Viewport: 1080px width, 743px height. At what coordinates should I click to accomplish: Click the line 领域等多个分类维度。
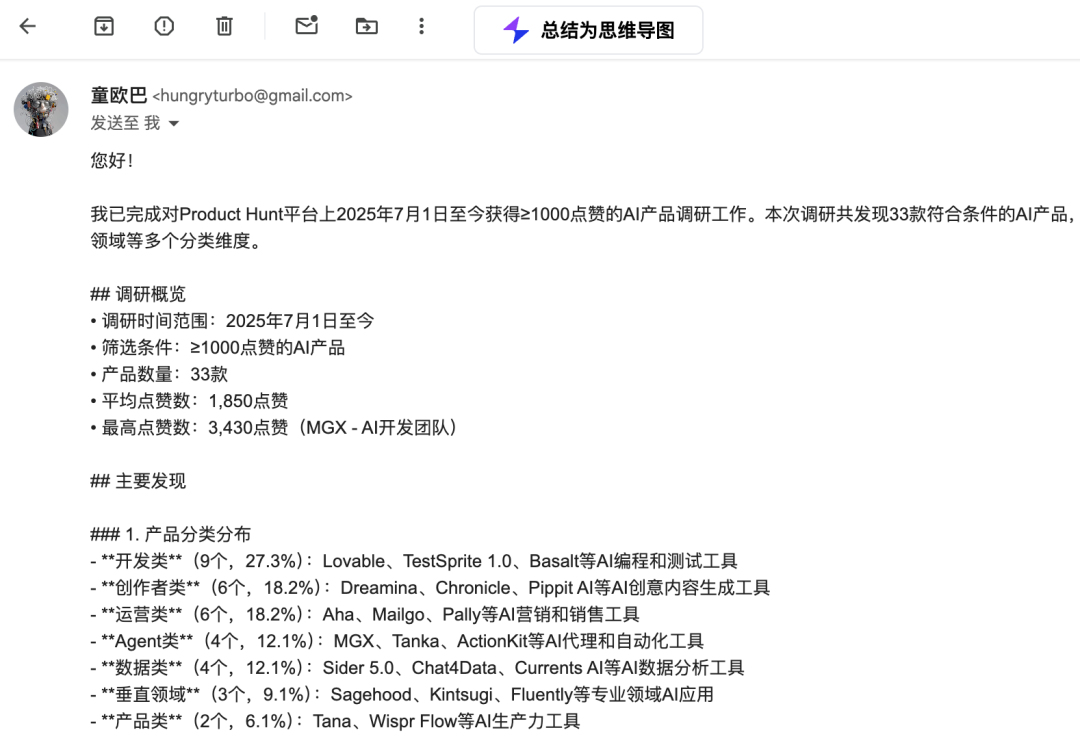coord(176,241)
